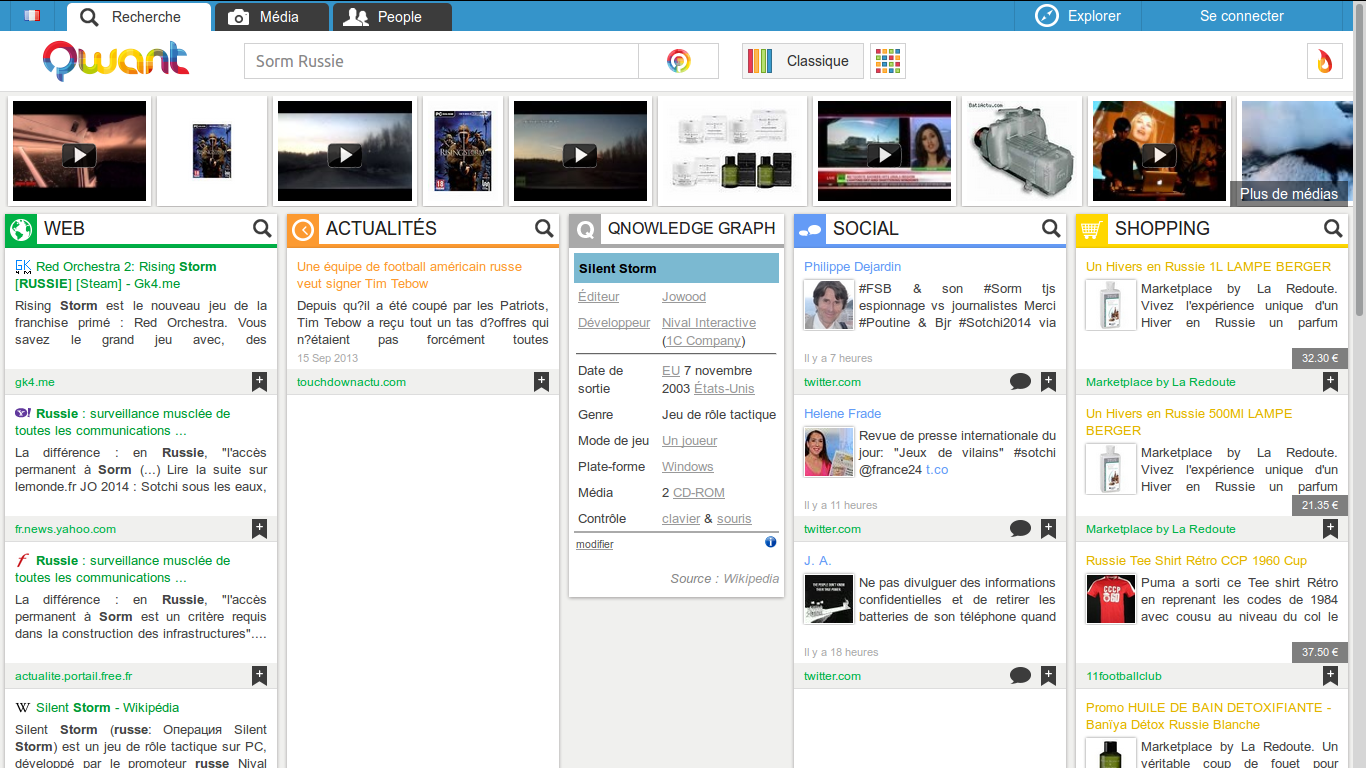1366x768 pixels.
Task: Bookmark the Philippe Dejardin tweet
Action: click(1048, 381)
